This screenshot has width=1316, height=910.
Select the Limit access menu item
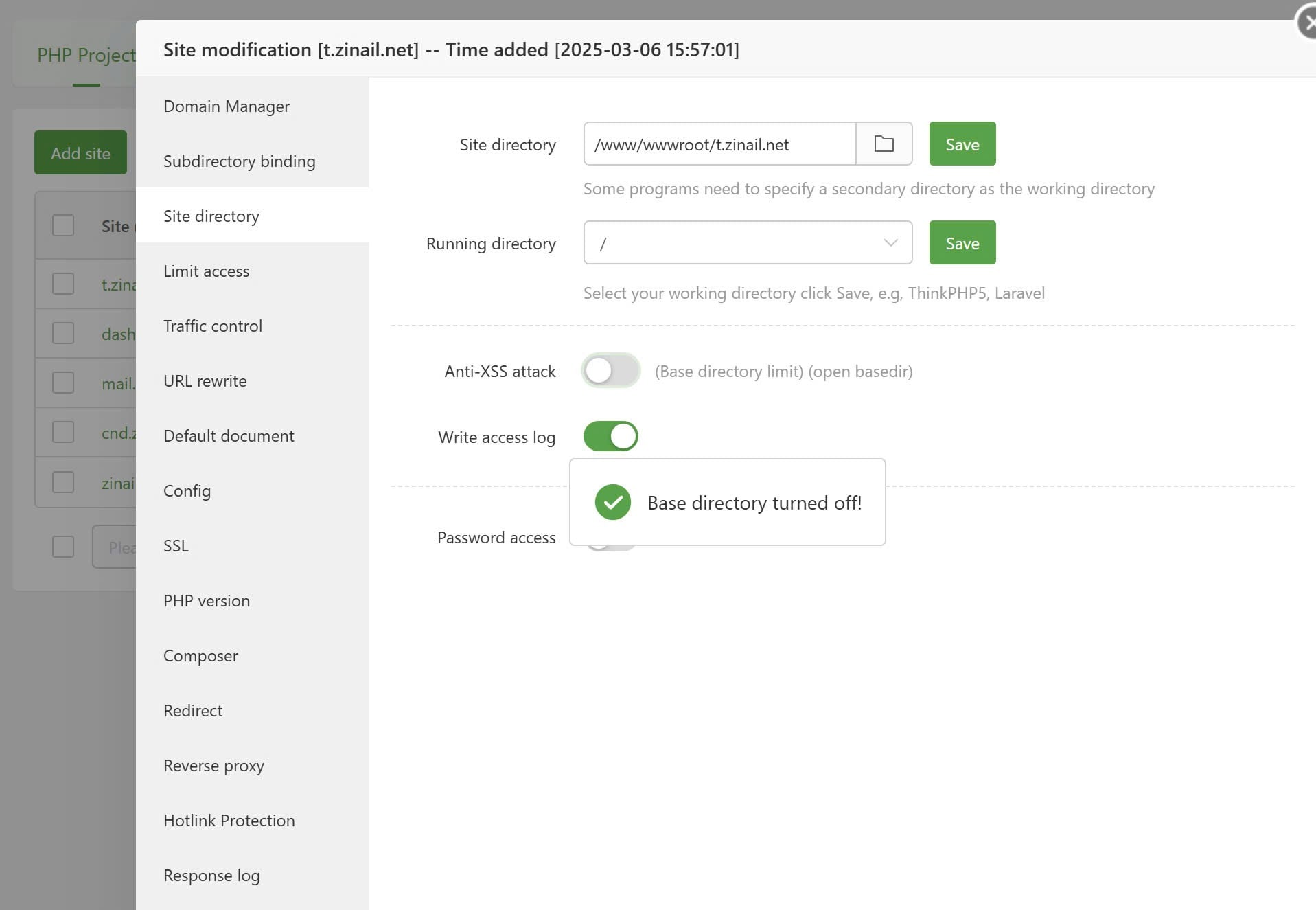tap(206, 271)
